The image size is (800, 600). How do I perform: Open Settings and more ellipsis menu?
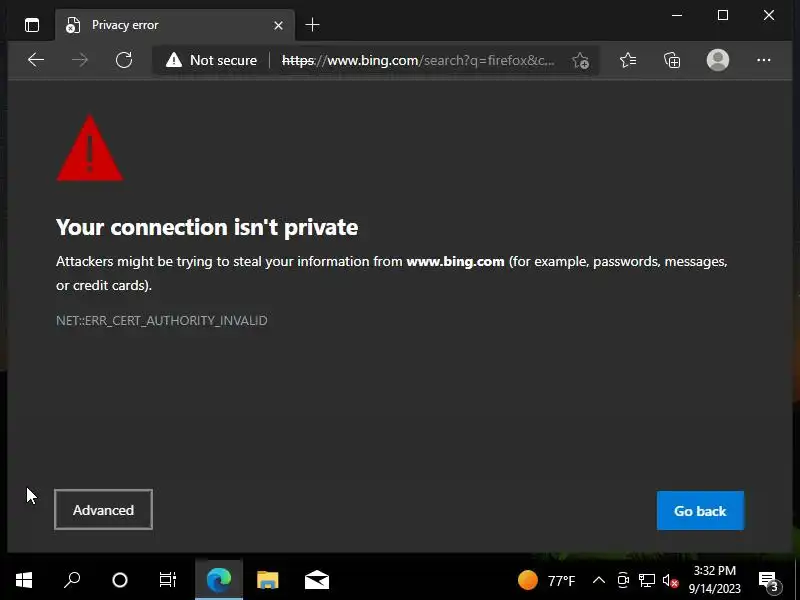tap(763, 60)
